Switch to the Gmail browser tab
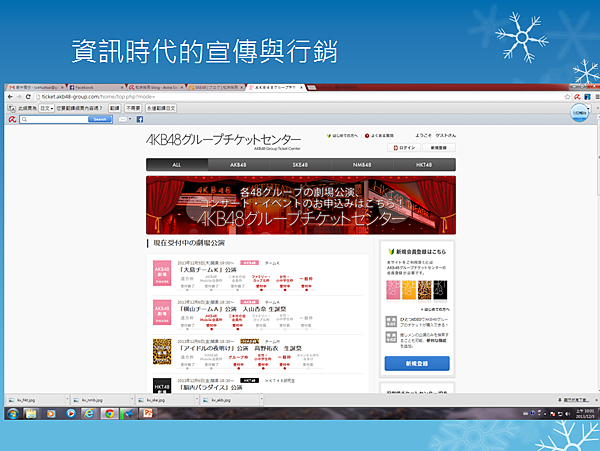600x451 pixels. click(35, 88)
